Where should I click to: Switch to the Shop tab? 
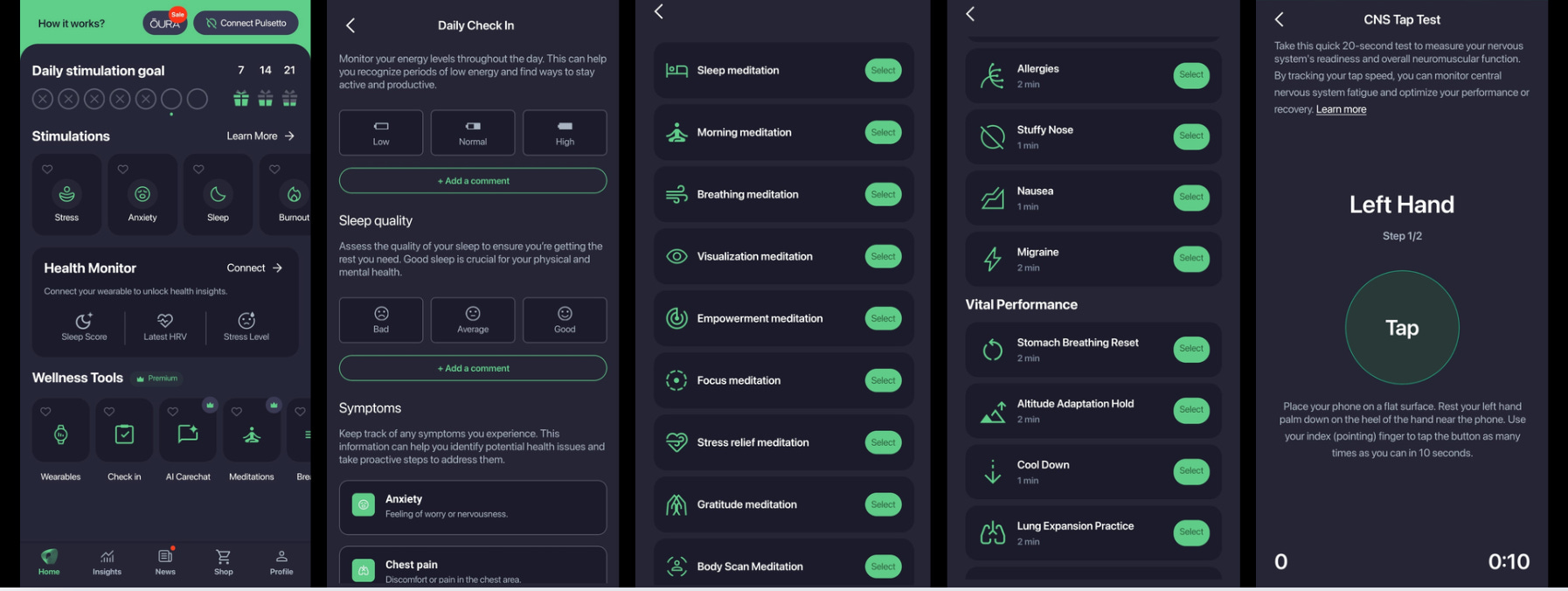pyautogui.click(x=224, y=562)
